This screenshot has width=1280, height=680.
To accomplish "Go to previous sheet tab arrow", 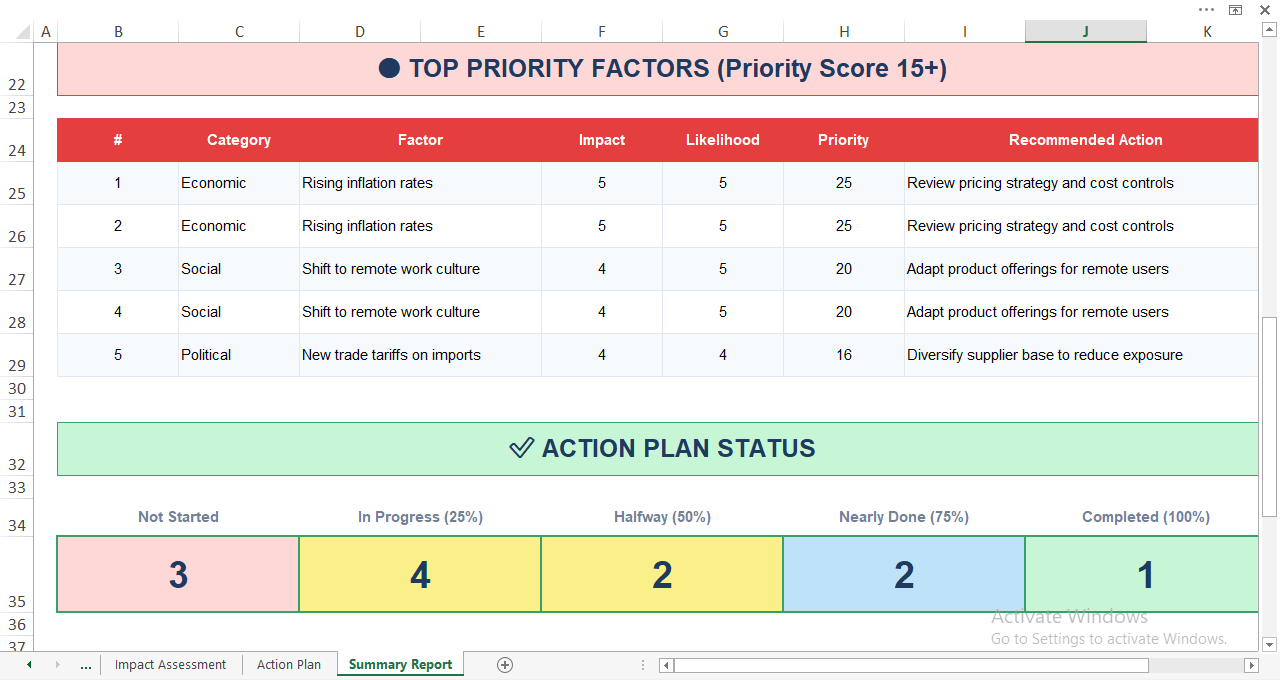I will tap(29, 665).
